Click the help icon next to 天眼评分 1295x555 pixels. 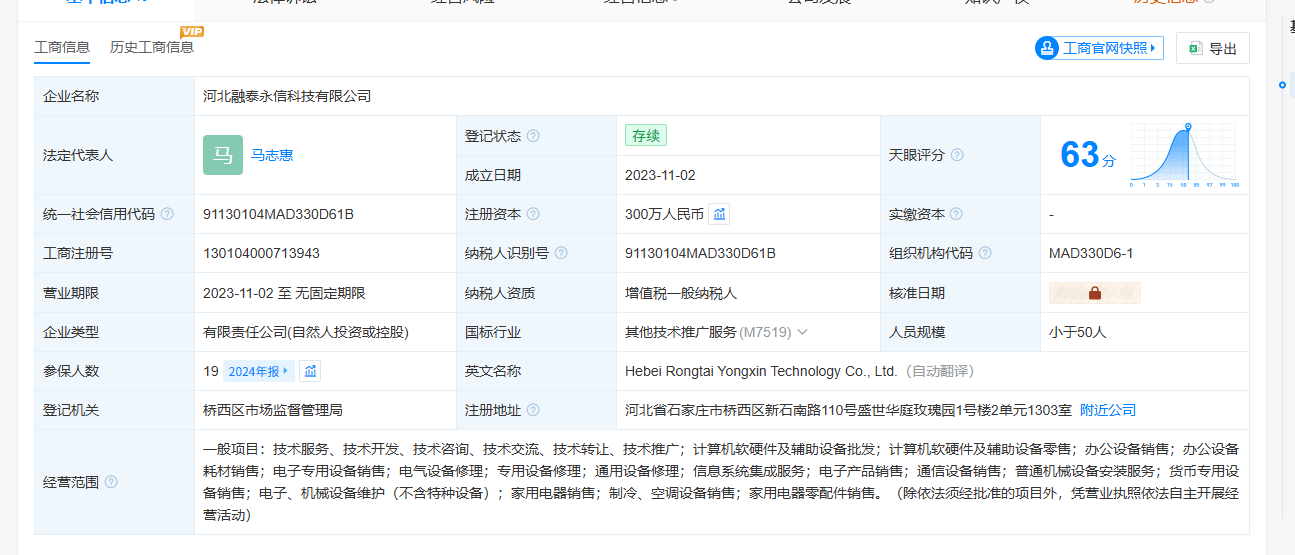957,155
